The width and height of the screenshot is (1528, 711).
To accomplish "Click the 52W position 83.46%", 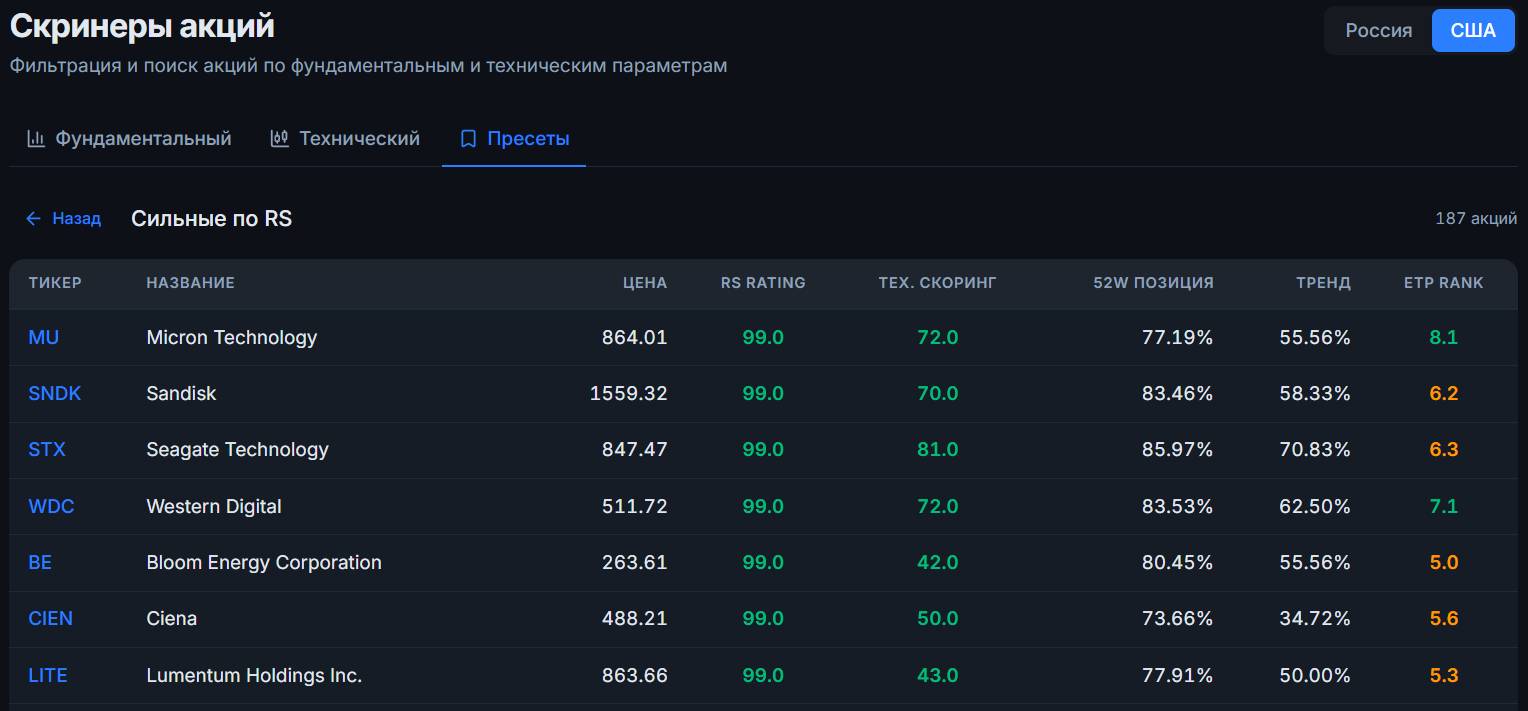I will 1178,394.
